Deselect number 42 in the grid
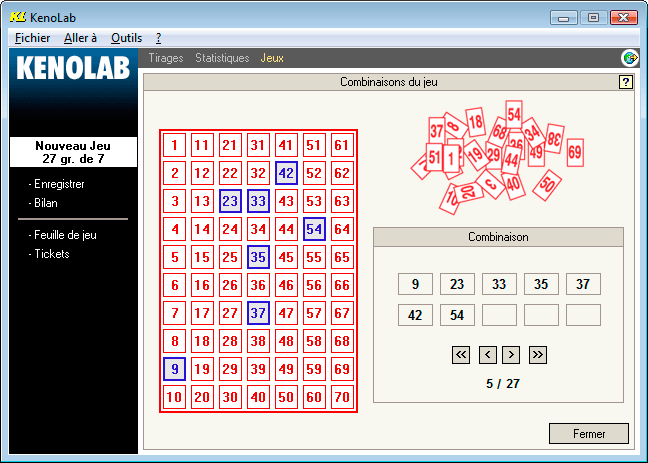 (x=286, y=173)
